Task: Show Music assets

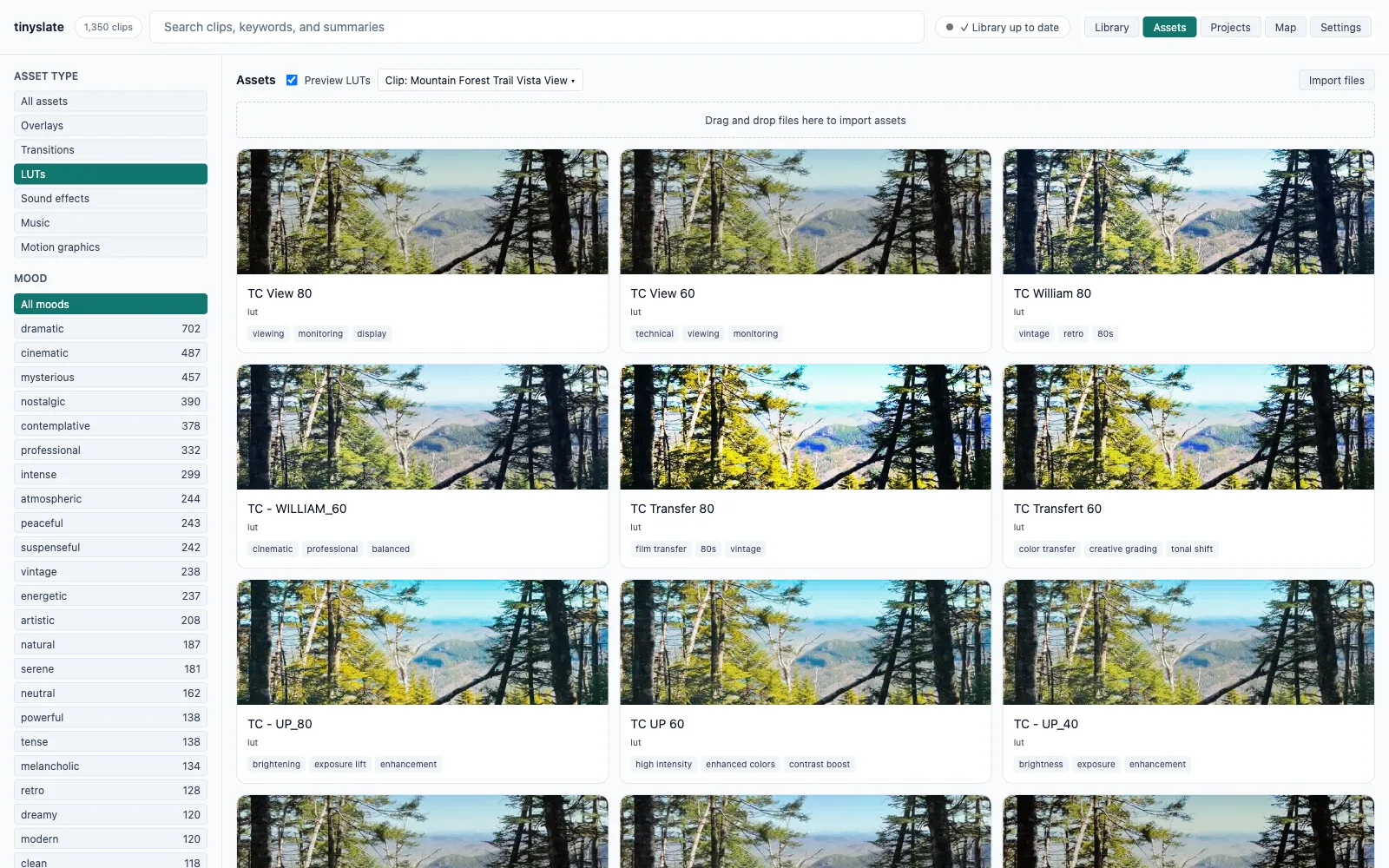Action: (x=110, y=223)
